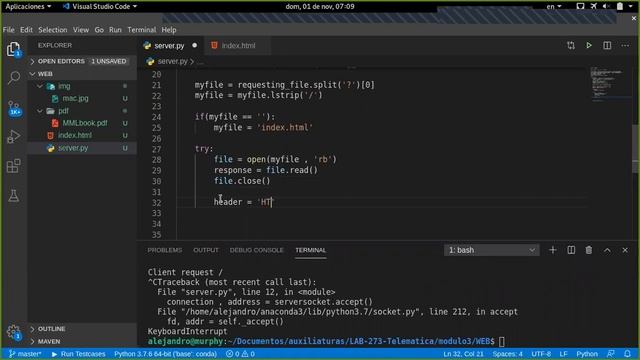Maximize the terminal panel with up chevron
640x360 pixels.
click(x=607, y=250)
